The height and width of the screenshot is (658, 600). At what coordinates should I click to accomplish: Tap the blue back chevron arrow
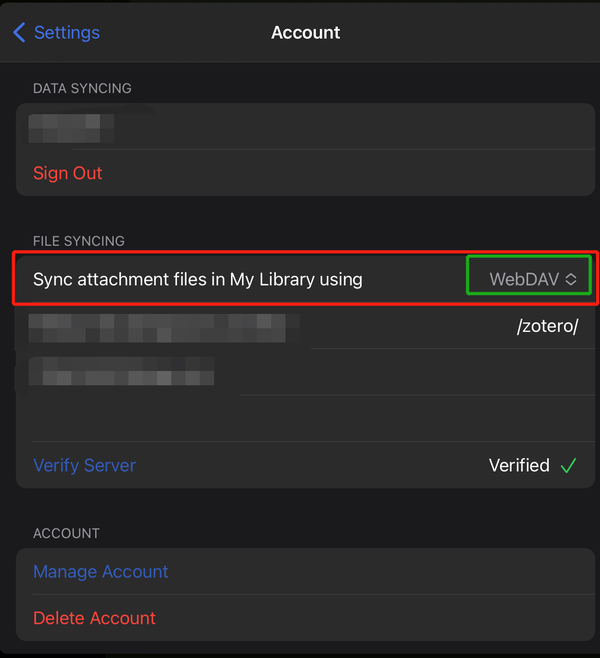19,32
